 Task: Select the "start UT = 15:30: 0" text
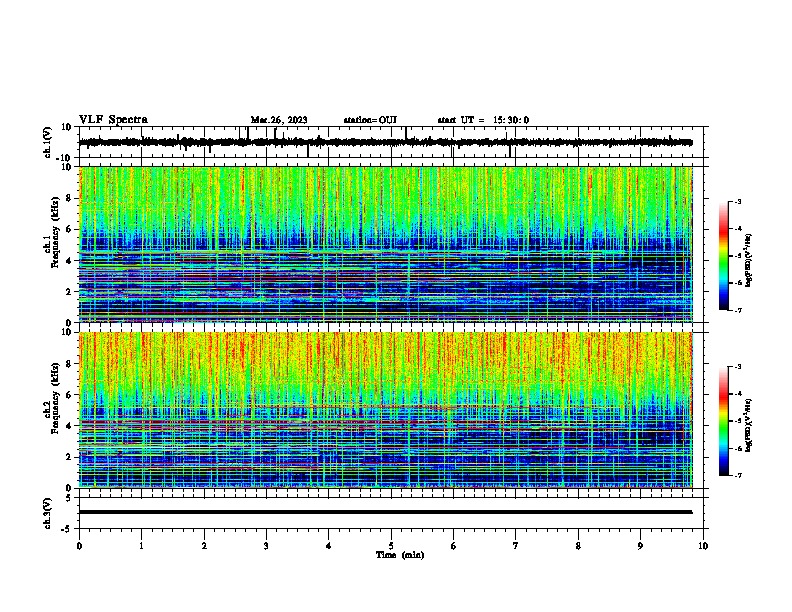pyautogui.click(x=483, y=120)
